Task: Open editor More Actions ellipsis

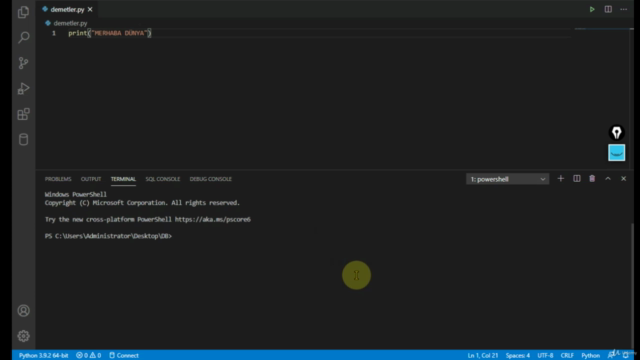Action: tap(623, 9)
